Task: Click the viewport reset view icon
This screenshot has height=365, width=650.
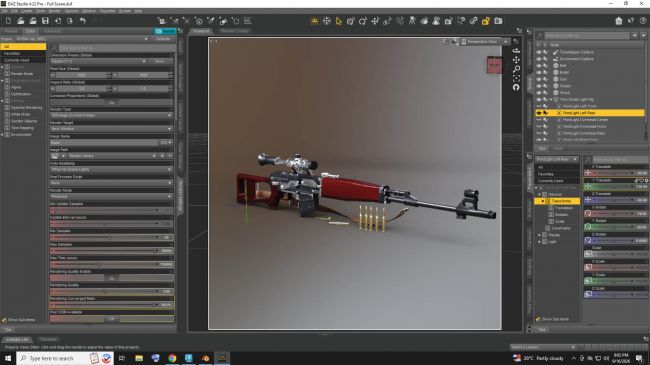Action: pyautogui.click(x=516, y=87)
